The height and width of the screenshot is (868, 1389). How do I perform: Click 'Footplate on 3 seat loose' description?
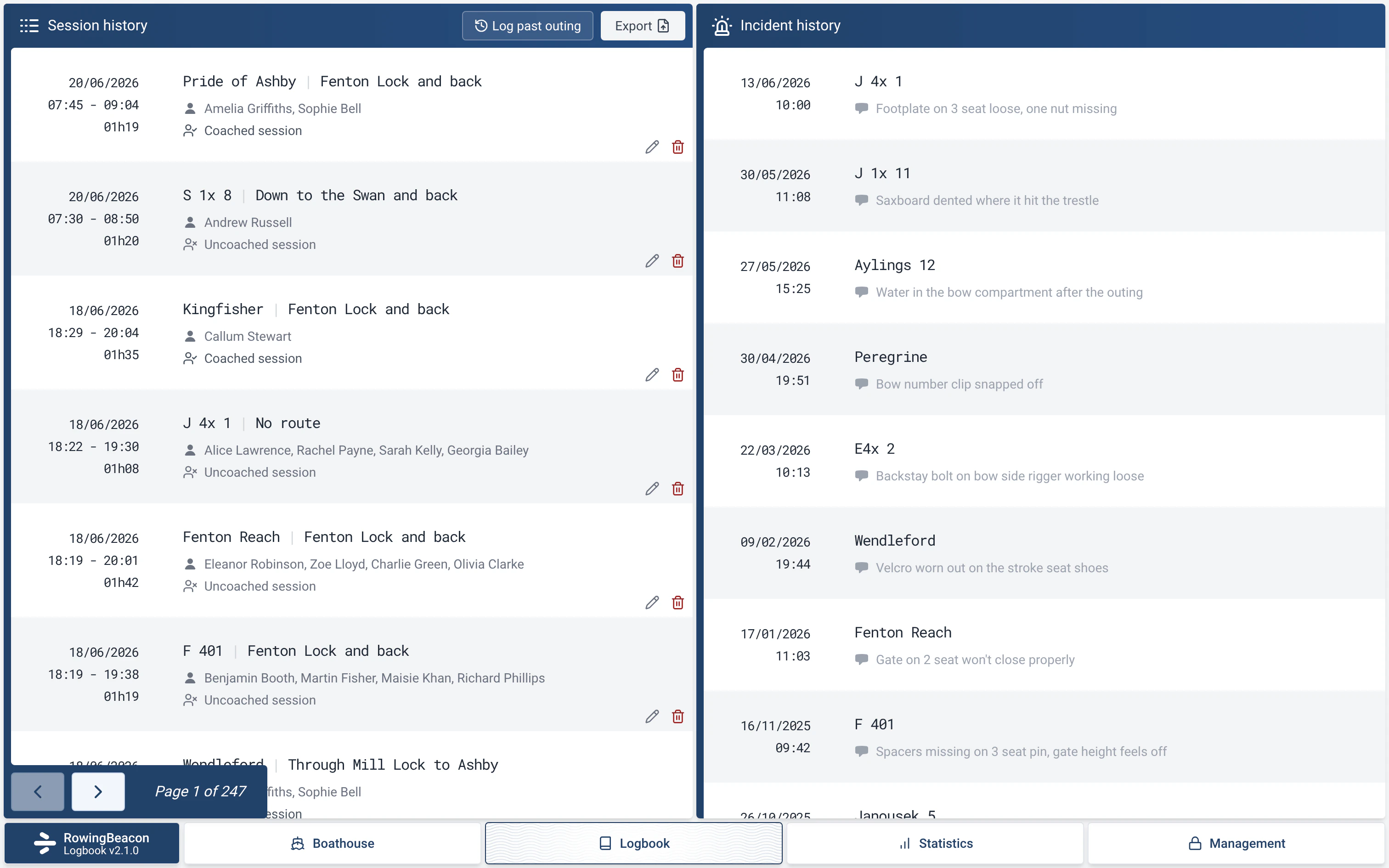point(996,108)
